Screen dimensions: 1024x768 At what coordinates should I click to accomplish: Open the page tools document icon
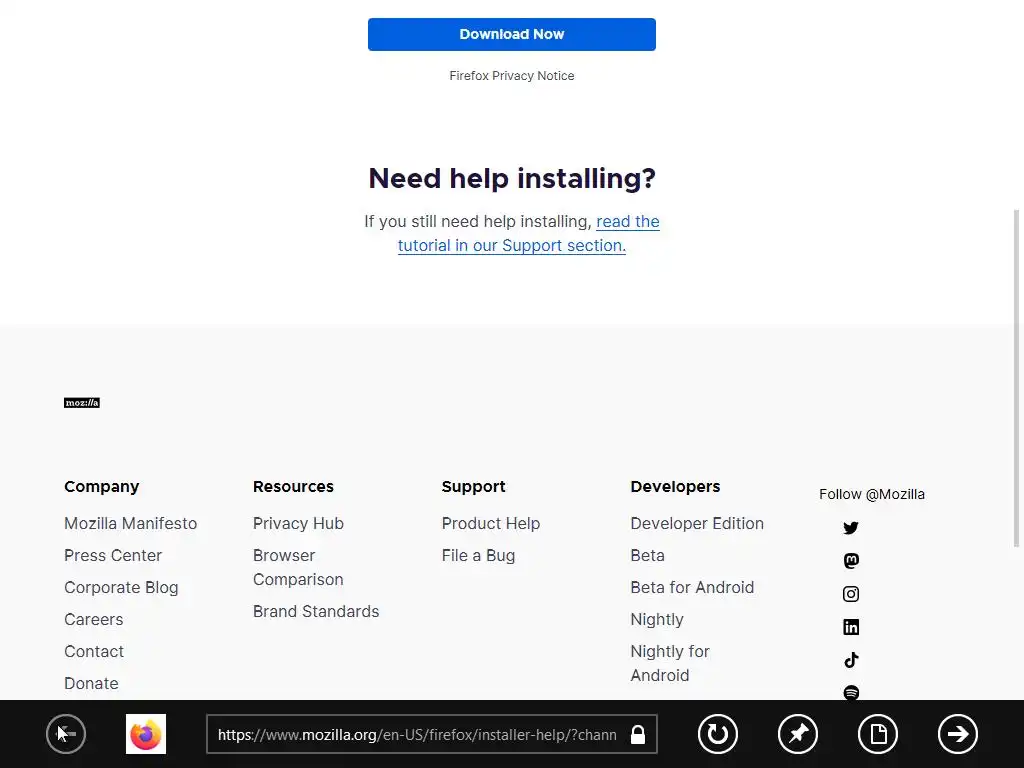pyautogui.click(x=878, y=734)
